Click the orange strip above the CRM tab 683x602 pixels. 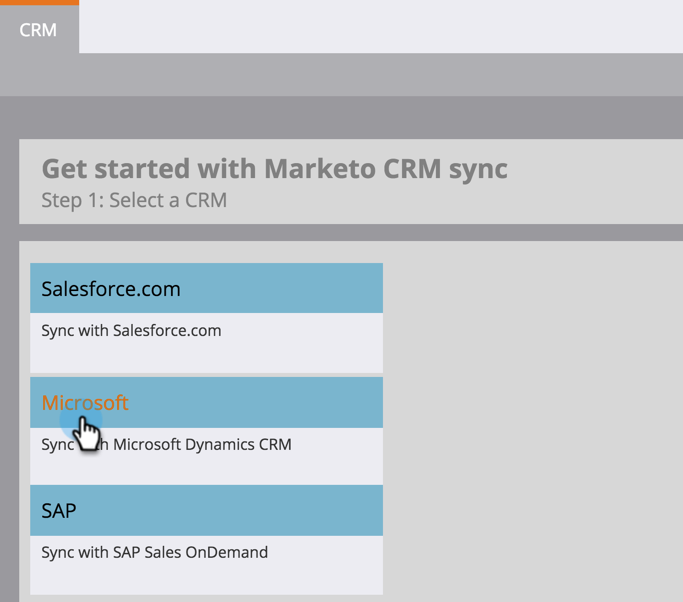[38, 3]
